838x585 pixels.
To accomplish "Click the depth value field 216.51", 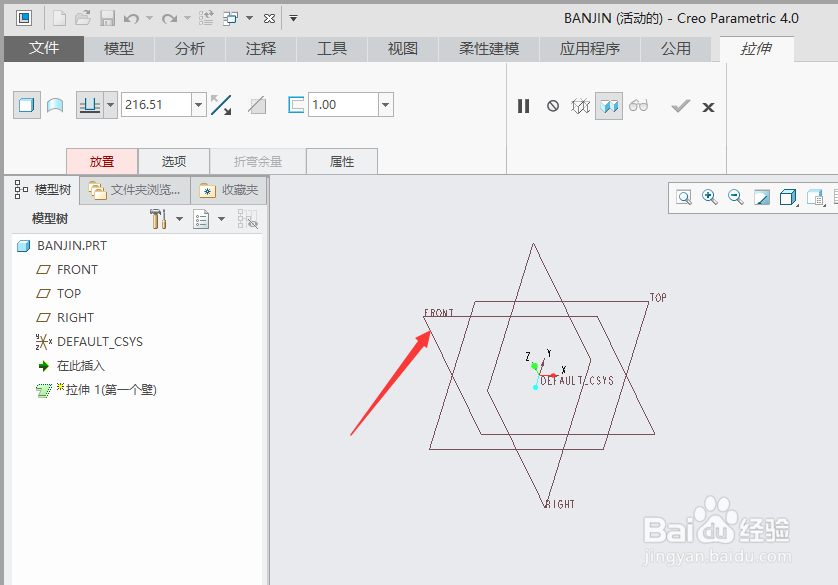I will pos(157,105).
